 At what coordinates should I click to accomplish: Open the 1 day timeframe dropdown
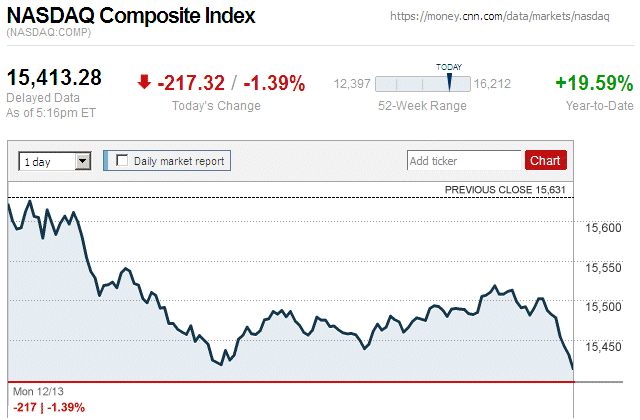pyautogui.click(x=55, y=160)
